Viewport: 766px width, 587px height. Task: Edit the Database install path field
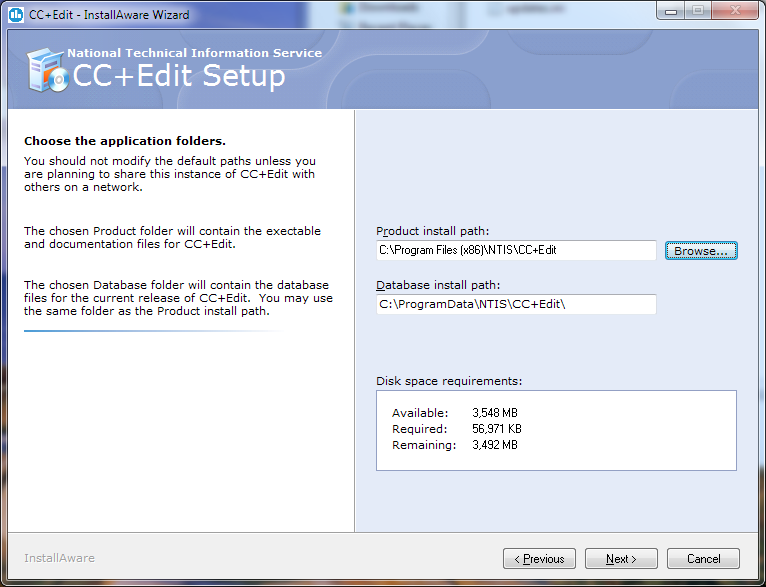[x=516, y=304]
